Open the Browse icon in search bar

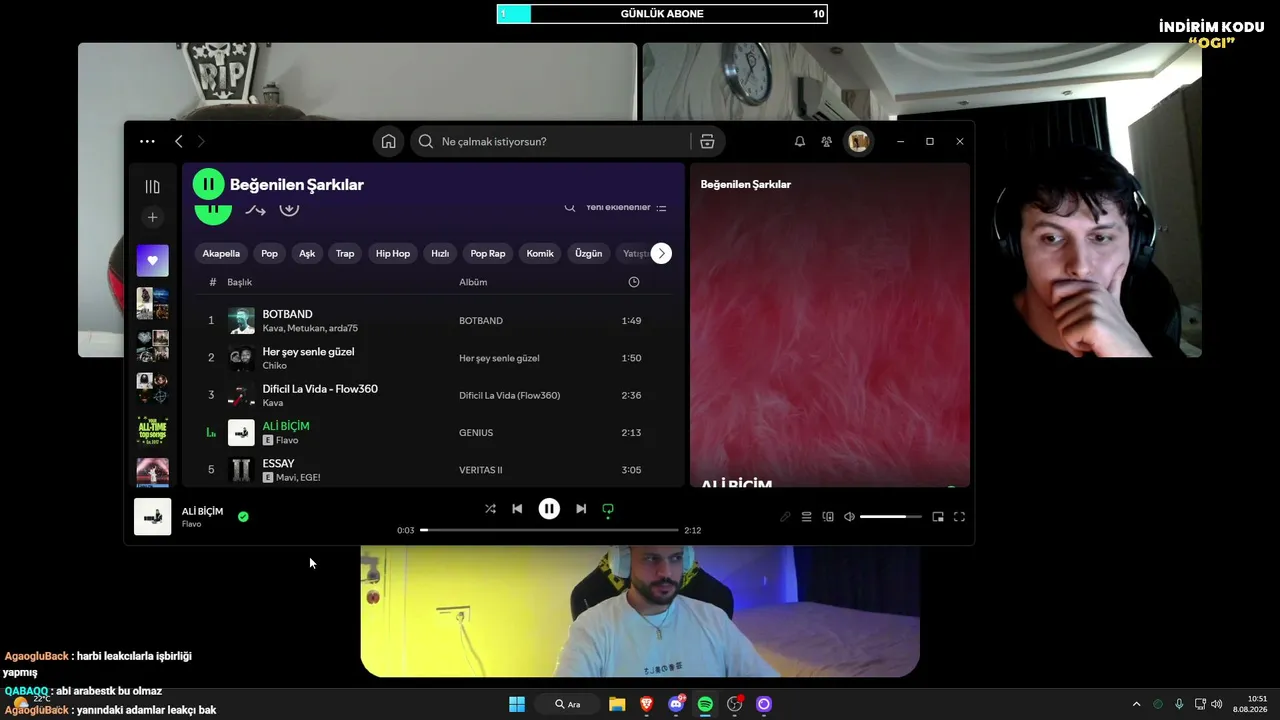pos(707,141)
